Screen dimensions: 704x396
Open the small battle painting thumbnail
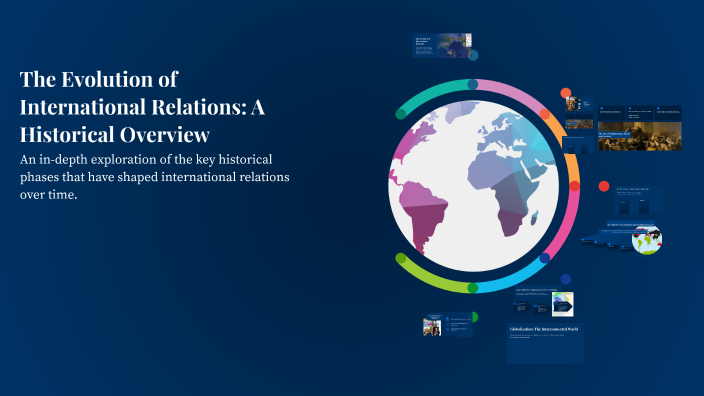point(579,121)
